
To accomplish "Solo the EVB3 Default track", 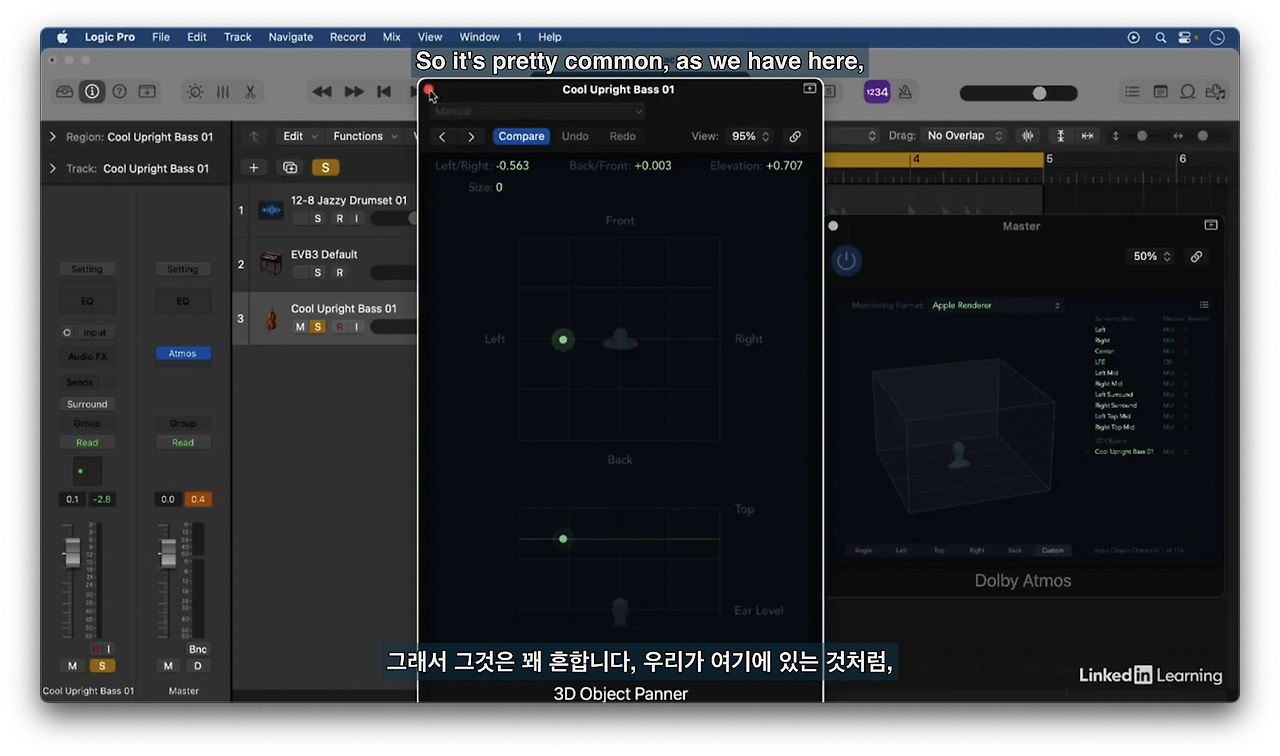I will pyautogui.click(x=318, y=272).
